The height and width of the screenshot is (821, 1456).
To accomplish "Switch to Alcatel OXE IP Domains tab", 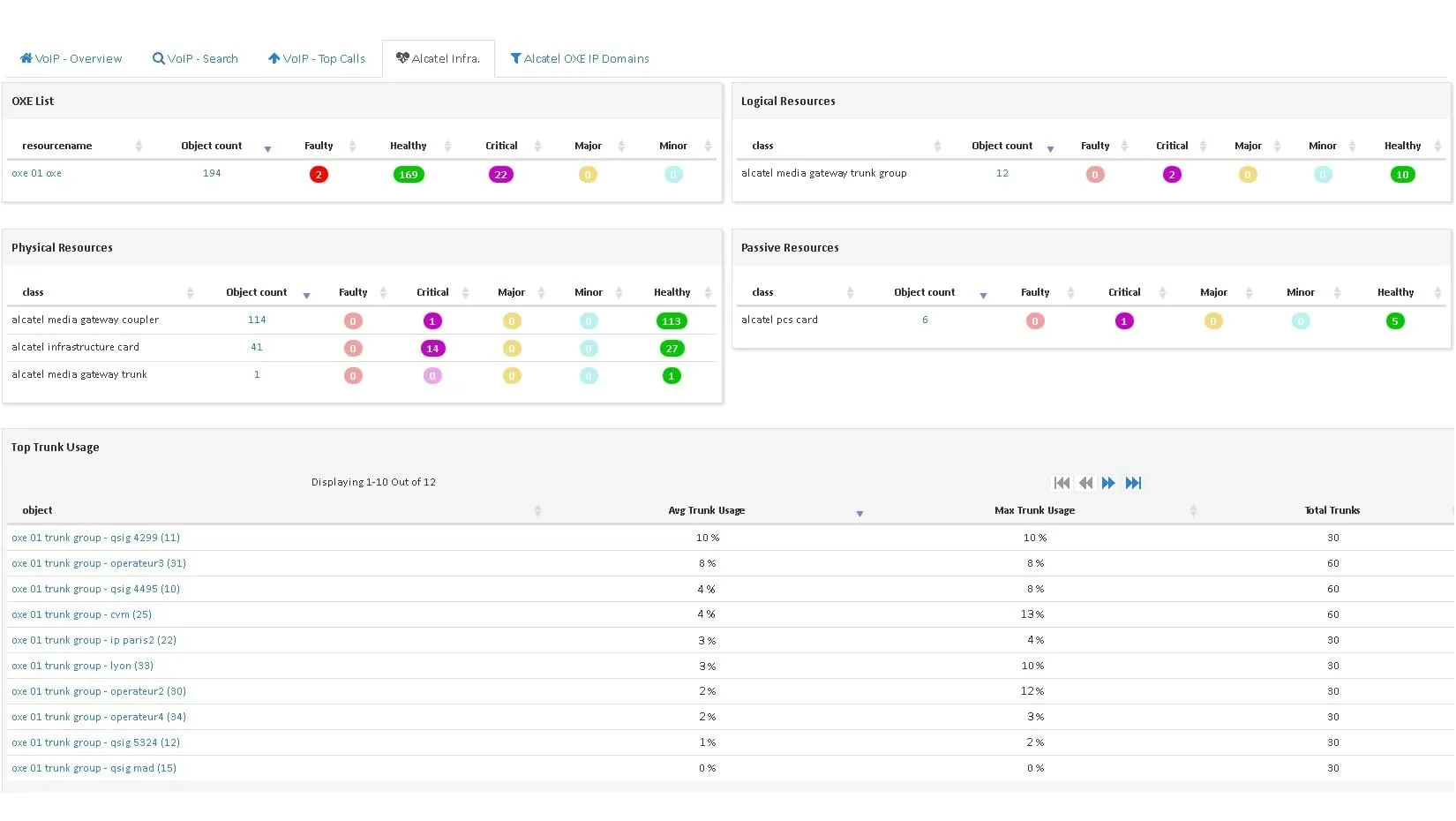I will (580, 59).
